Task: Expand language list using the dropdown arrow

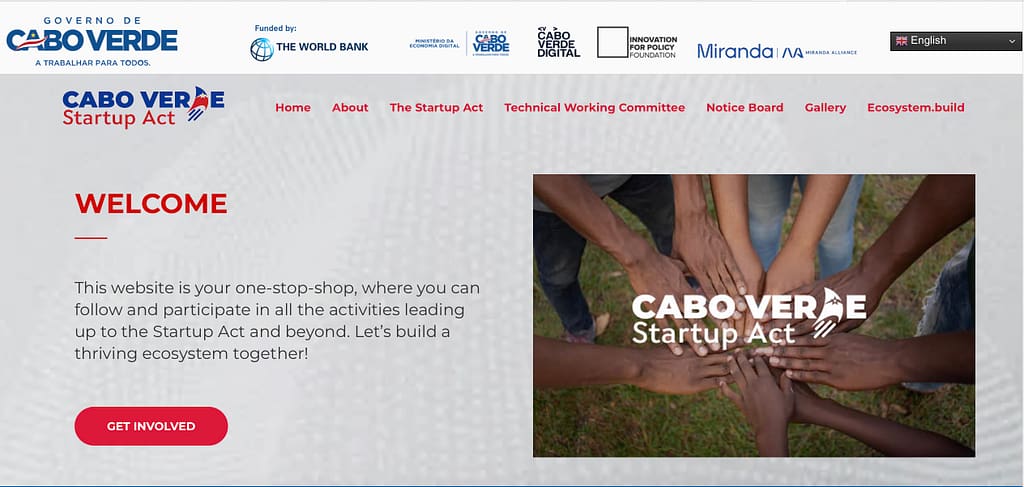Action: [1012, 41]
